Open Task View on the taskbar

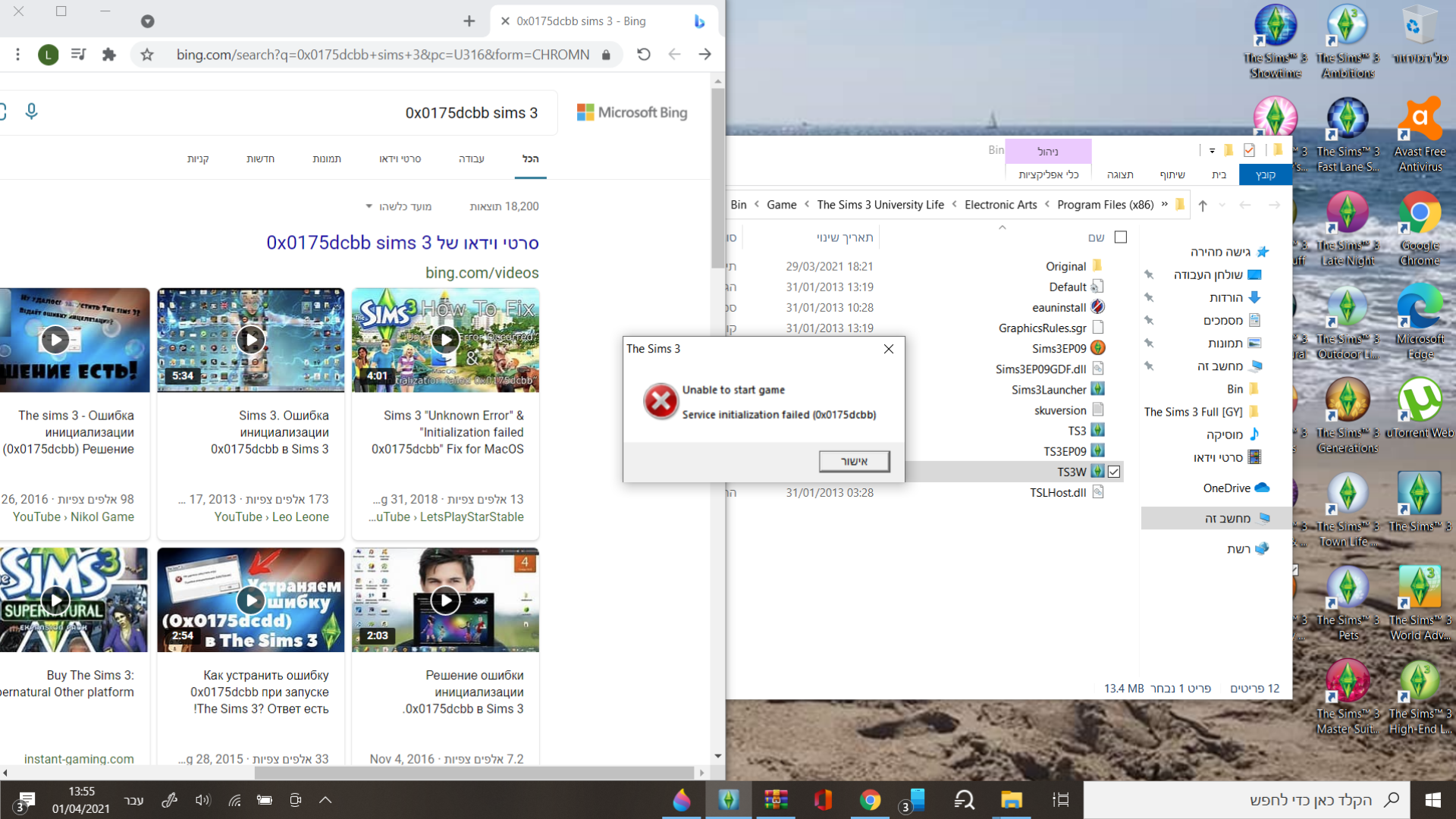click(1060, 799)
